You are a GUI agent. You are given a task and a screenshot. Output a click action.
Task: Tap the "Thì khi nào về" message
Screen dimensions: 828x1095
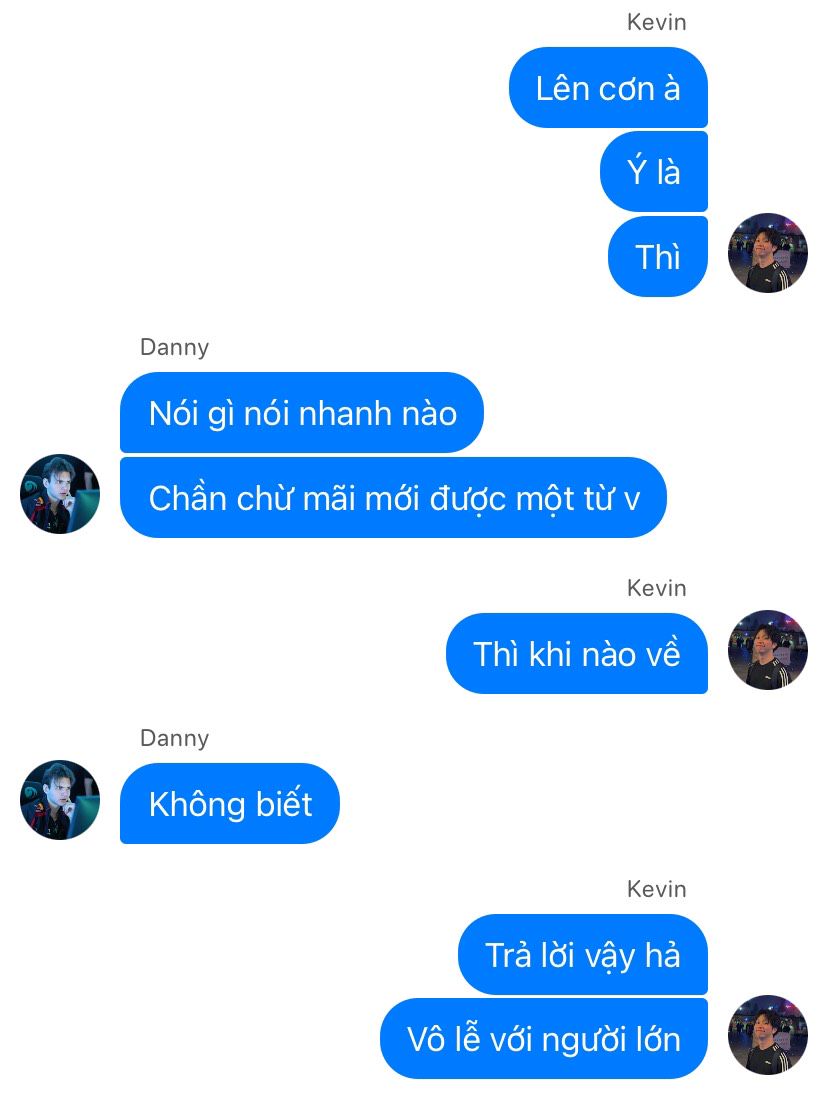click(x=577, y=653)
